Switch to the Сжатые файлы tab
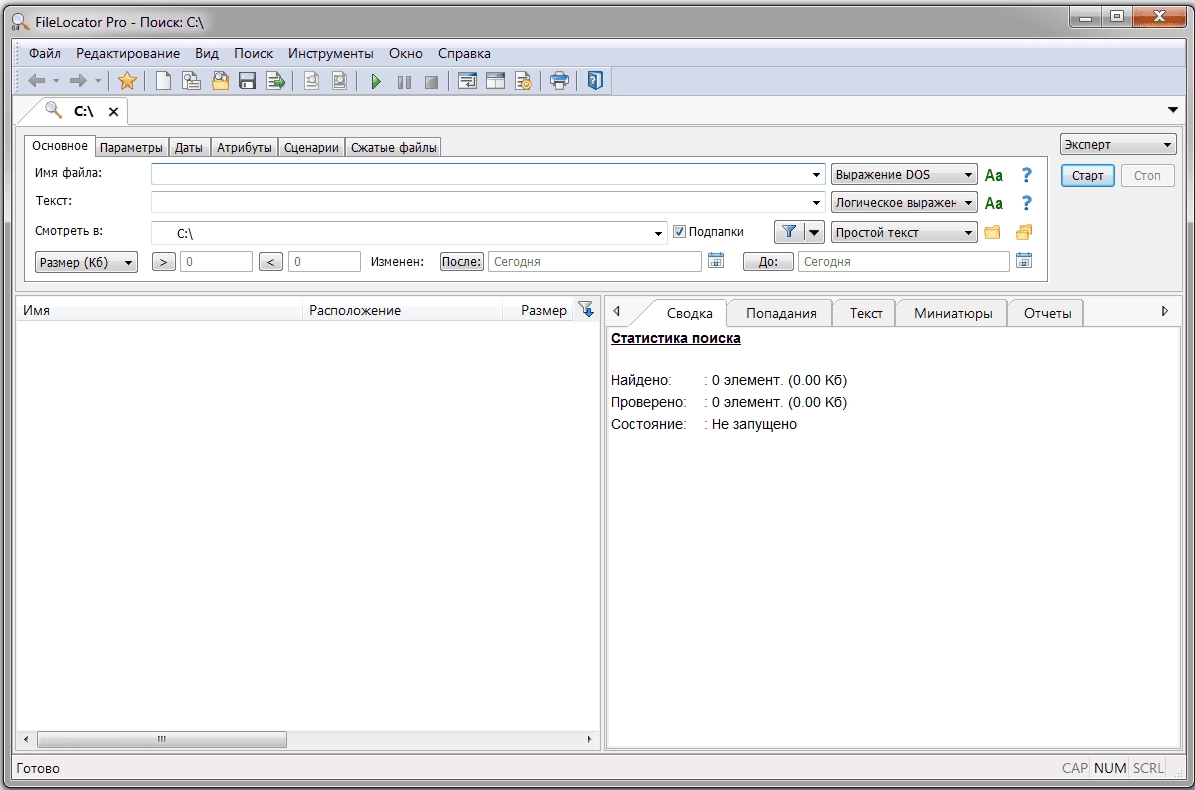Screen dimensions: 1195x790 tap(394, 148)
